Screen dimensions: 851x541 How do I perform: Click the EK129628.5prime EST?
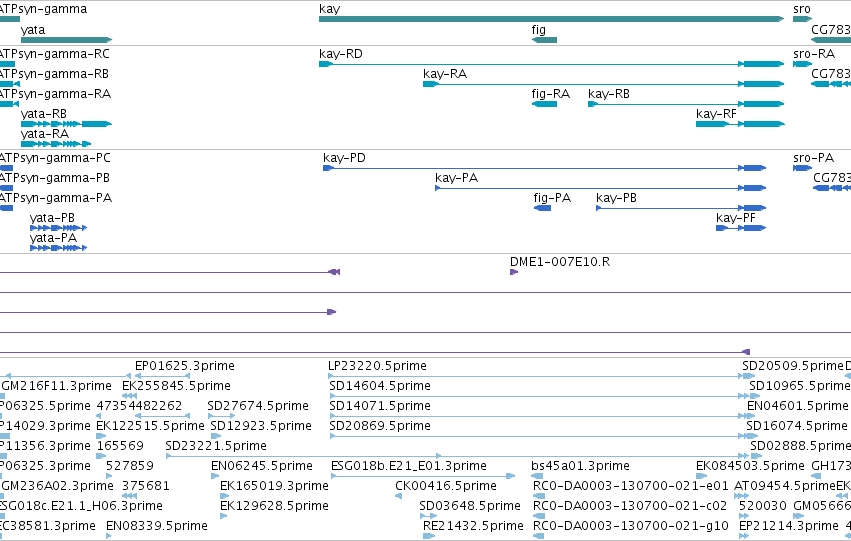(x=224, y=516)
